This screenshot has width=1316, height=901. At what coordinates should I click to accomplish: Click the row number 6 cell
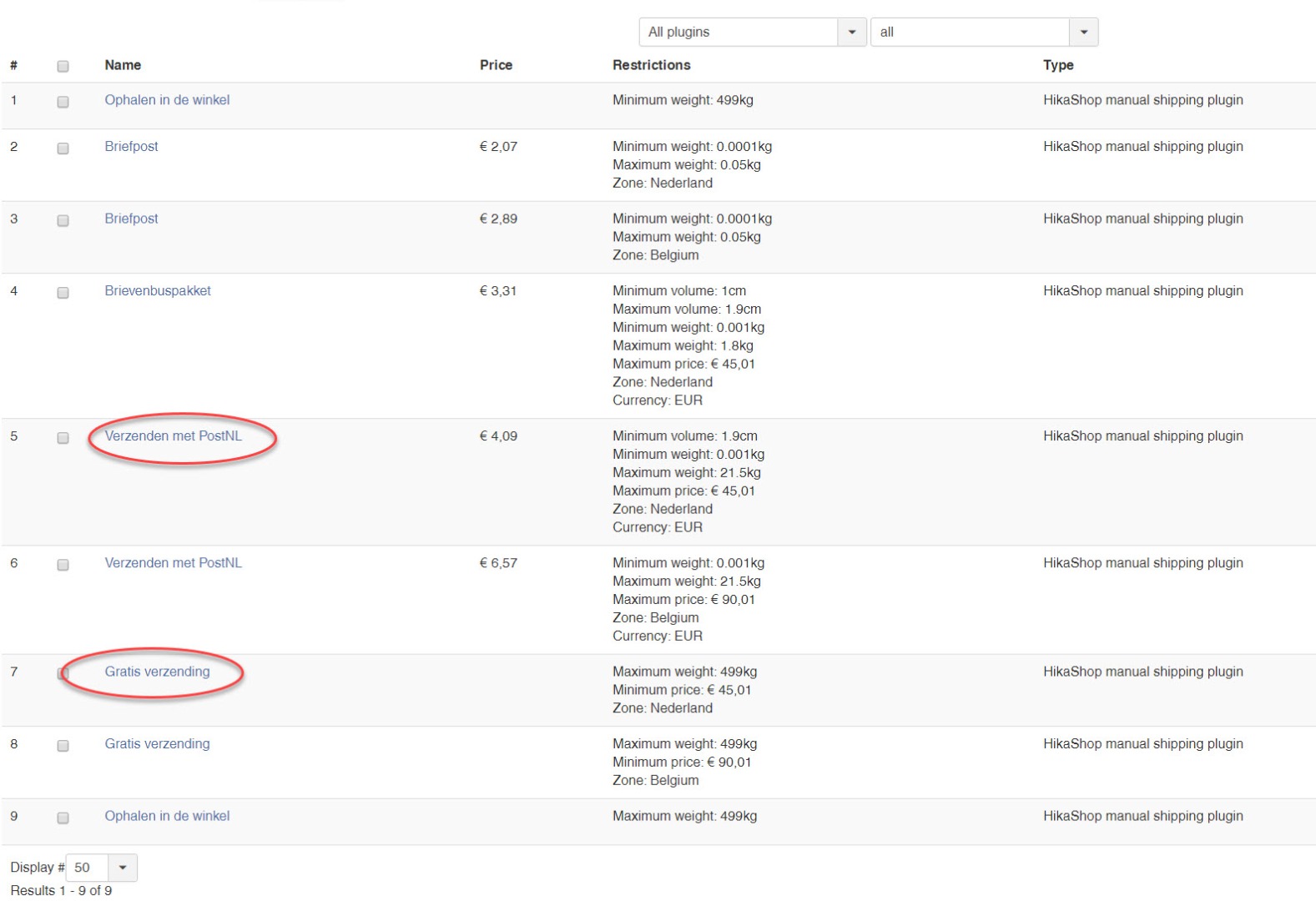[13, 563]
